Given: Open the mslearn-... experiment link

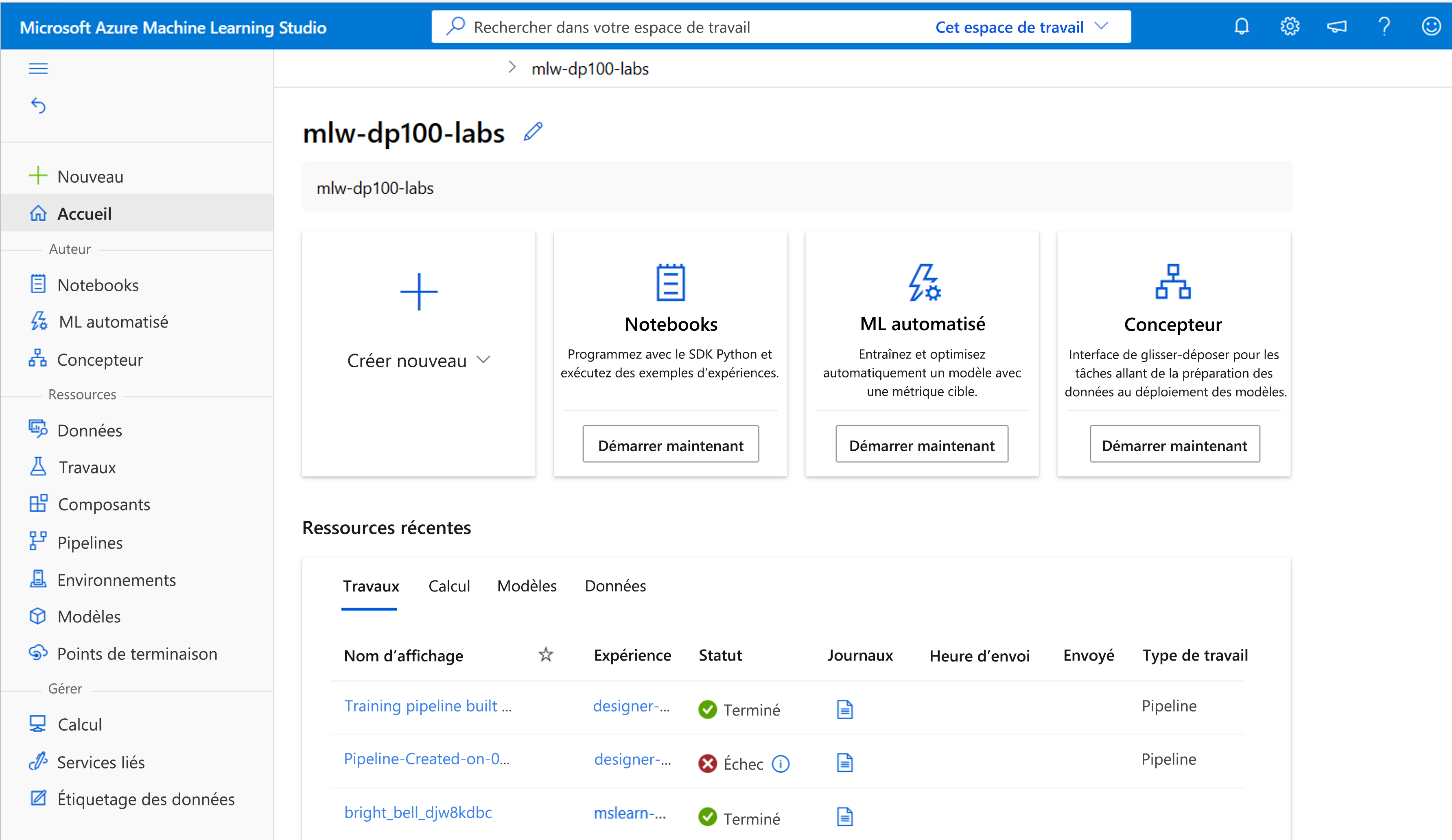Looking at the screenshot, I should [x=630, y=813].
